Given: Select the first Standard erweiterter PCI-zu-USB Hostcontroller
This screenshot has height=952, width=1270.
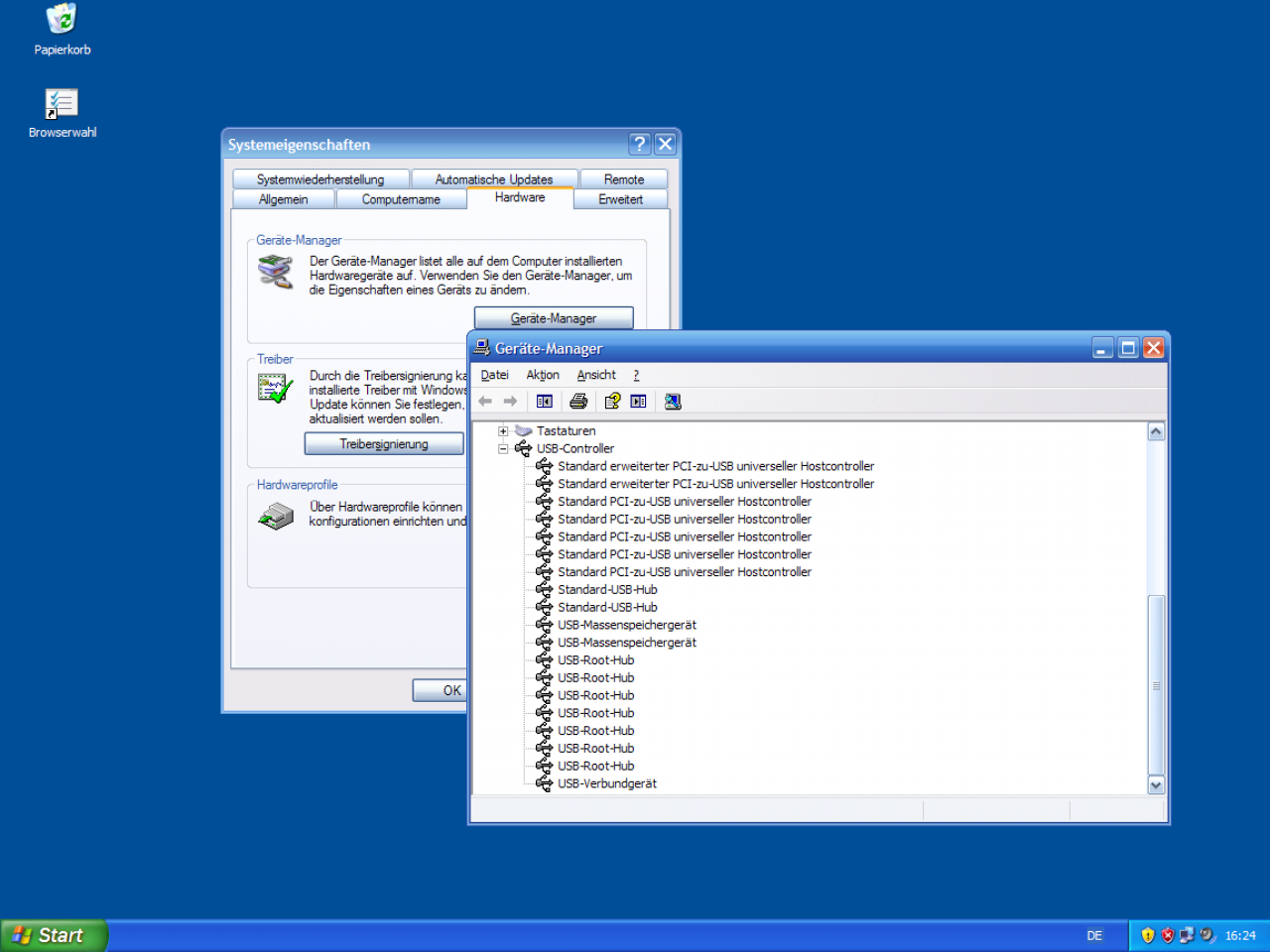Looking at the screenshot, I should coord(715,466).
